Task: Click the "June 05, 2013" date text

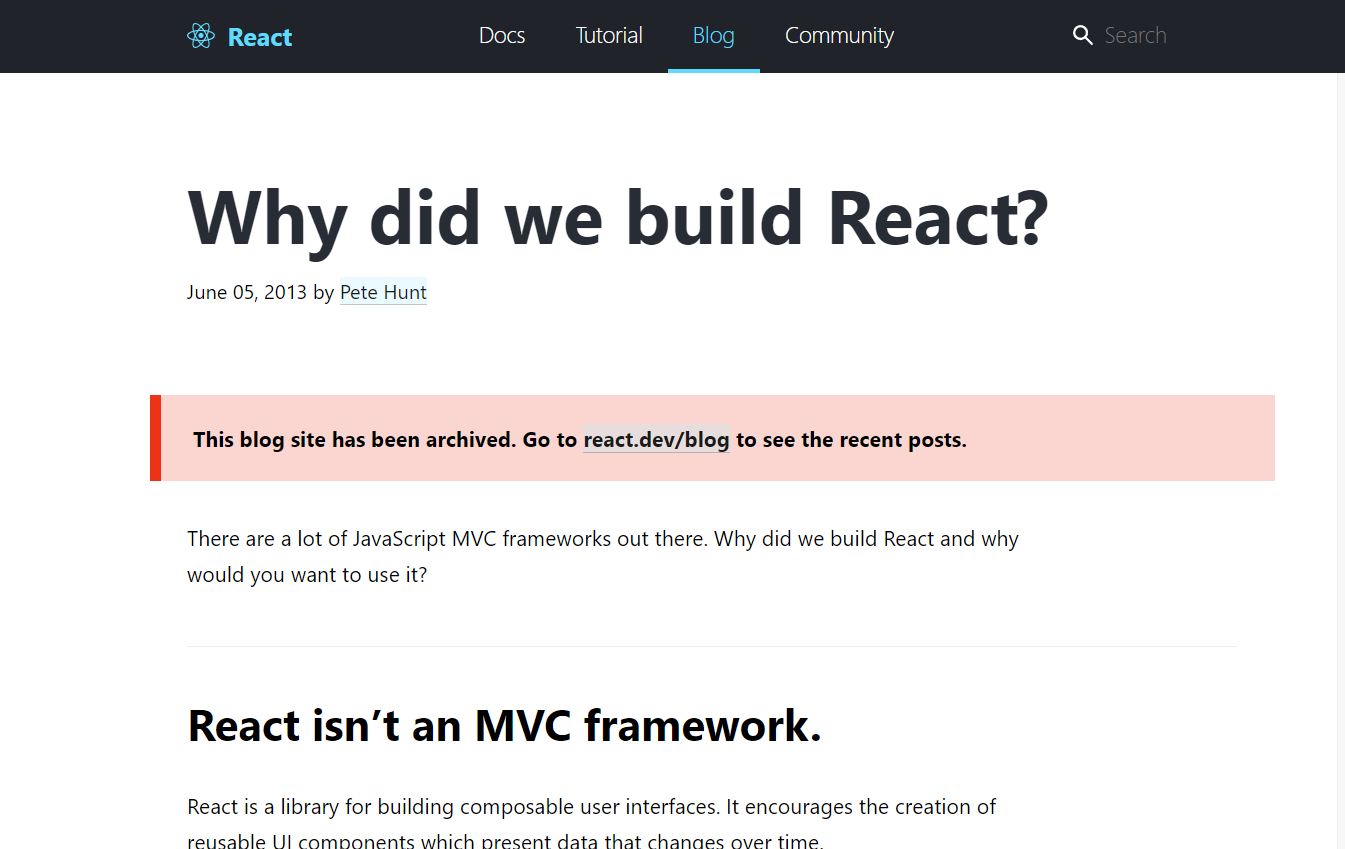Action: pyautogui.click(x=247, y=292)
